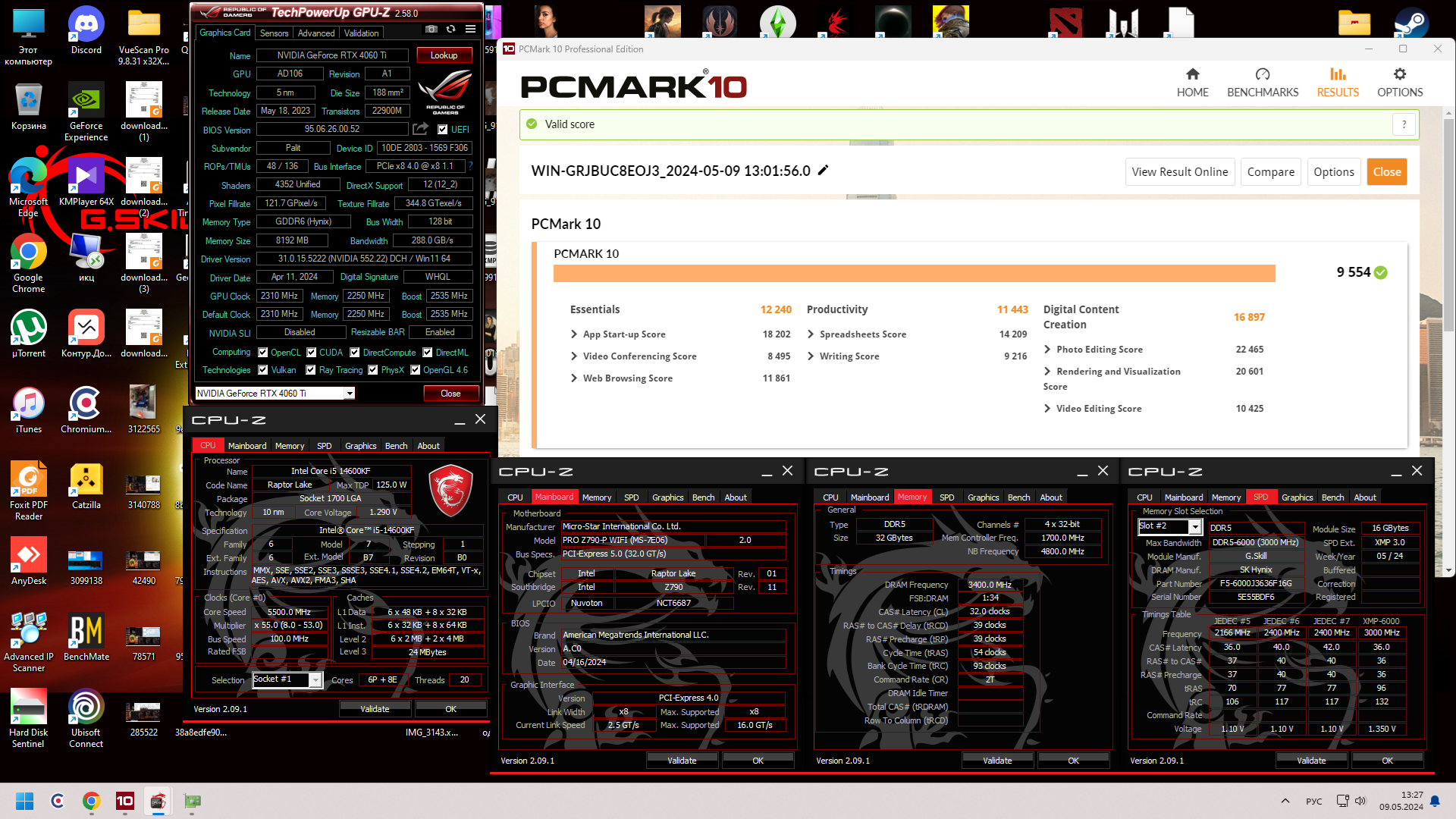Click PCMark result Options button
Image resolution: width=1456 pixels, height=819 pixels.
tap(1333, 172)
